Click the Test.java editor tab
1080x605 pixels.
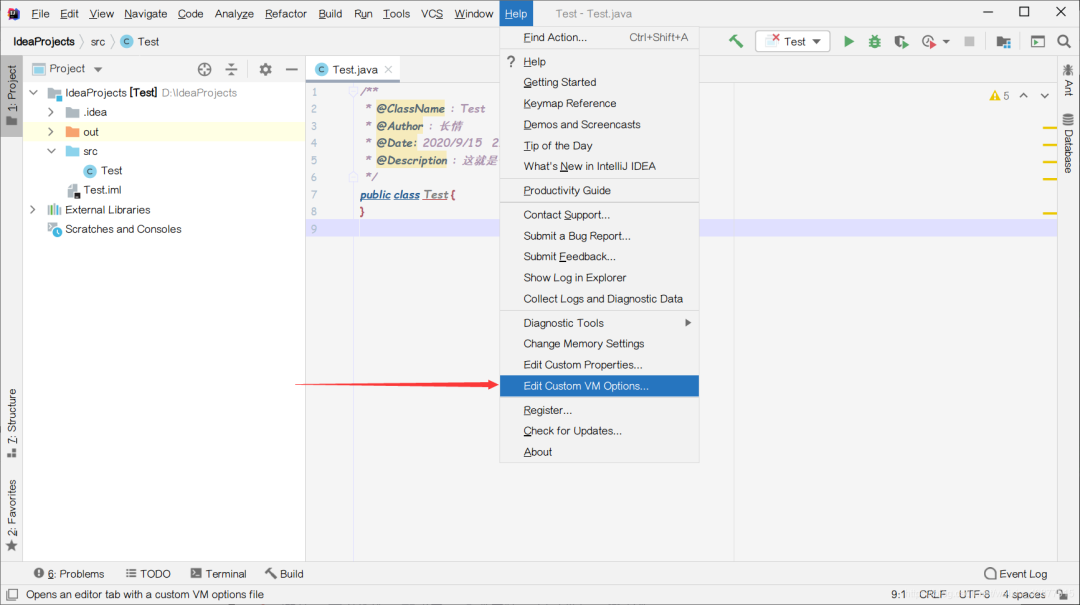pos(353,69)
